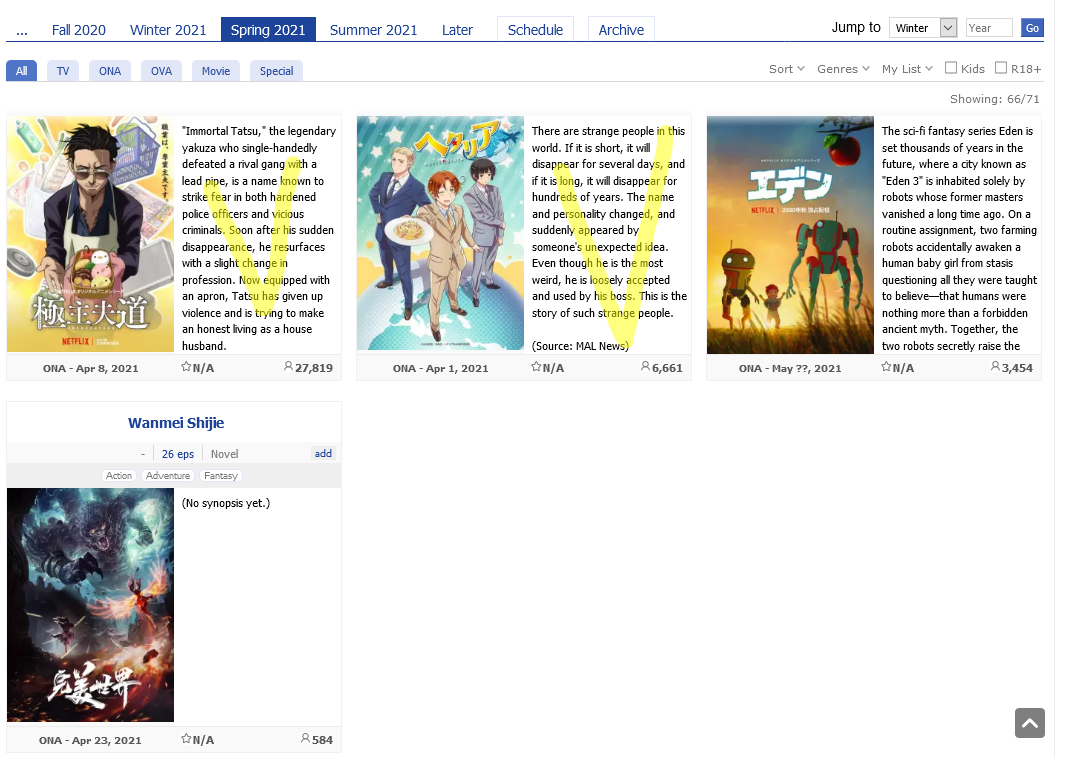Click the "Jump to" label
This screenshot has height=757, width=1081.
(856, 27)
